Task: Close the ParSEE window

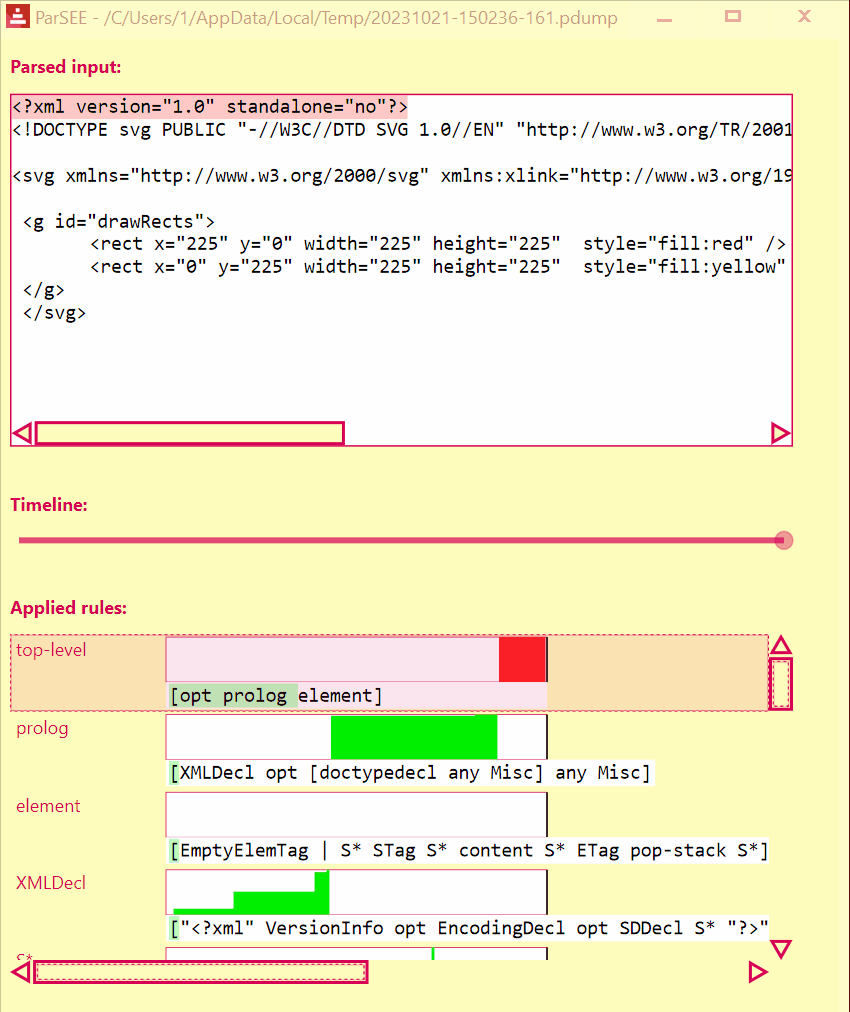Action: click(x=804, y=16)
